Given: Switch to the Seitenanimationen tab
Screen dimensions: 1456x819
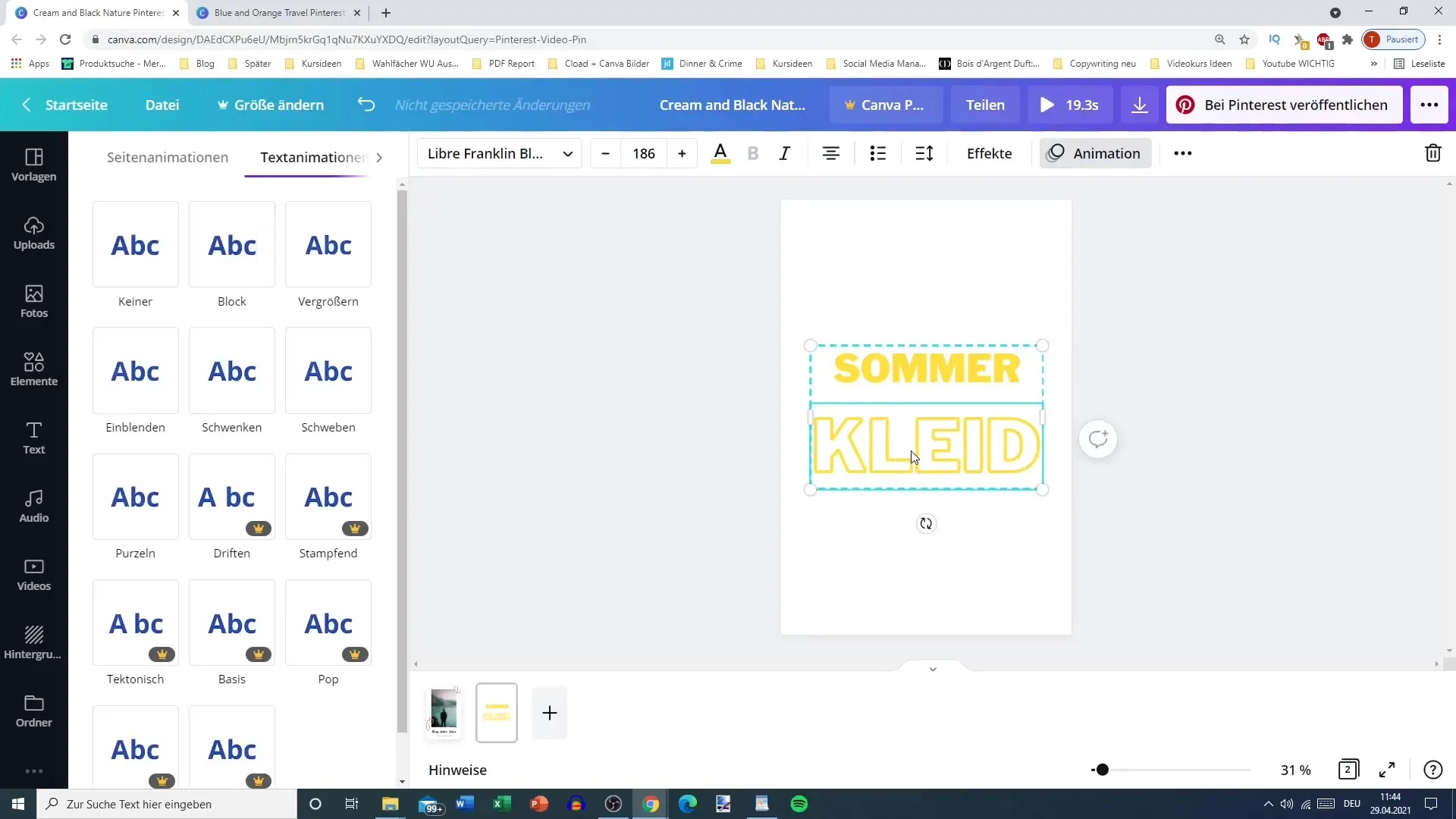Looking at the screenshot, I should click(x=168, y=157).
